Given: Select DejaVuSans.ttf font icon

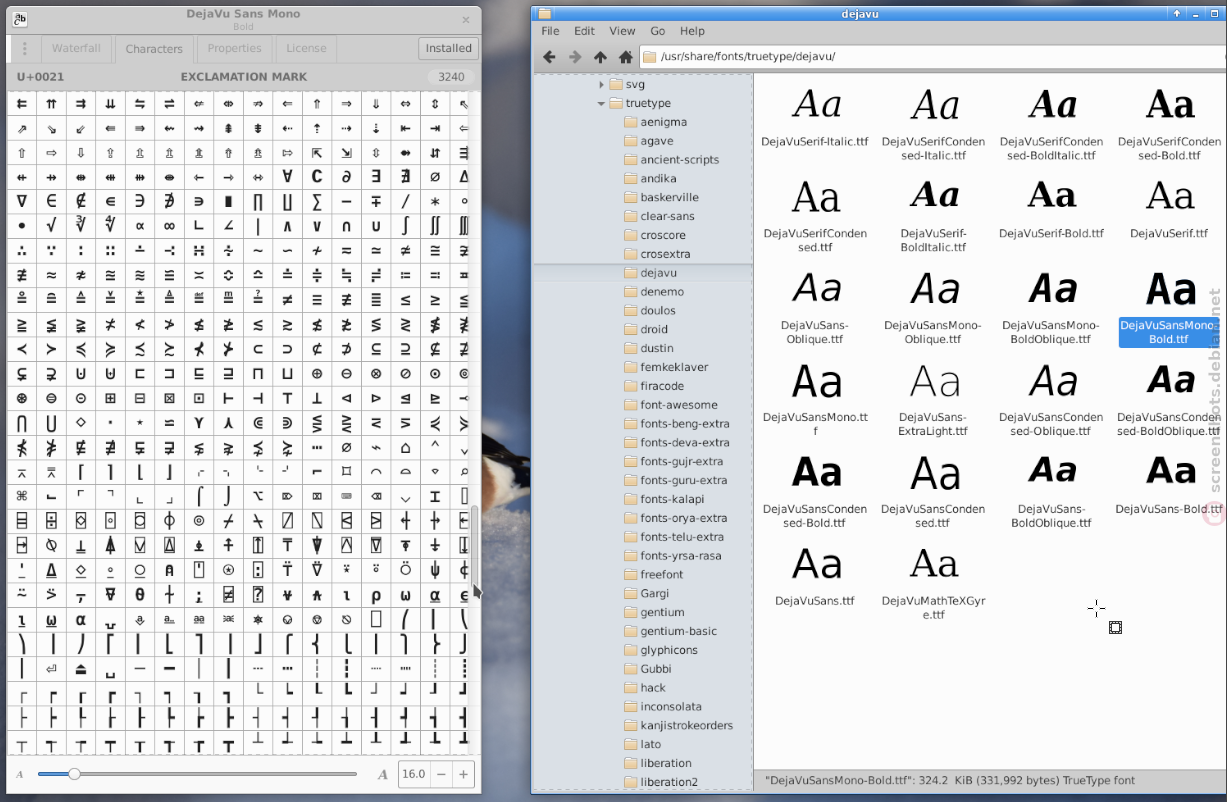Looking at the screenshot, I should 816,564.
